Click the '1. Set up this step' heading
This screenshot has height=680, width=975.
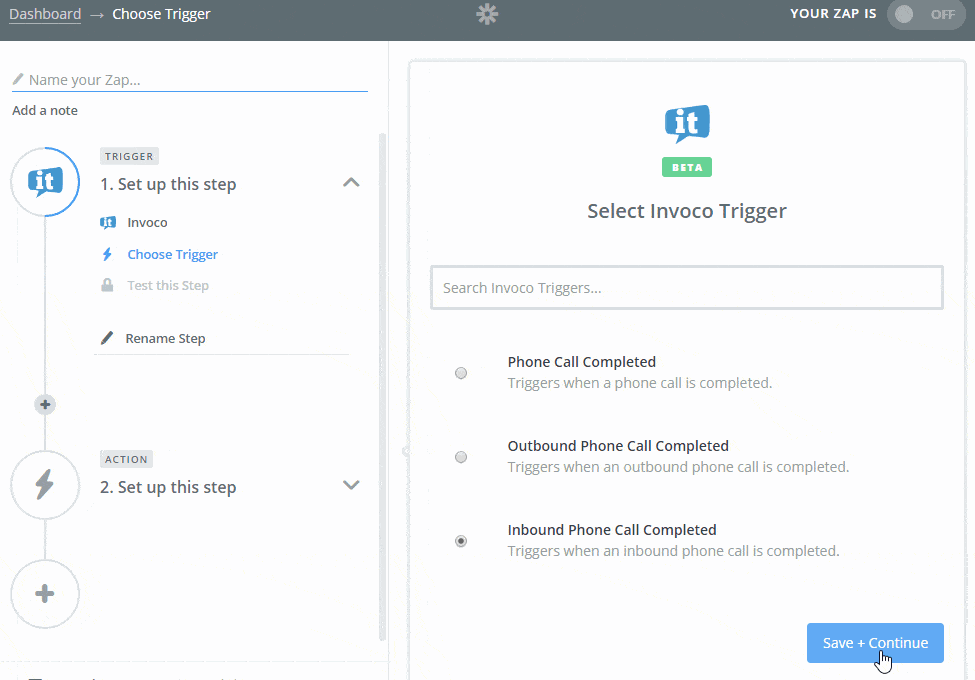[x=168, y=184]
